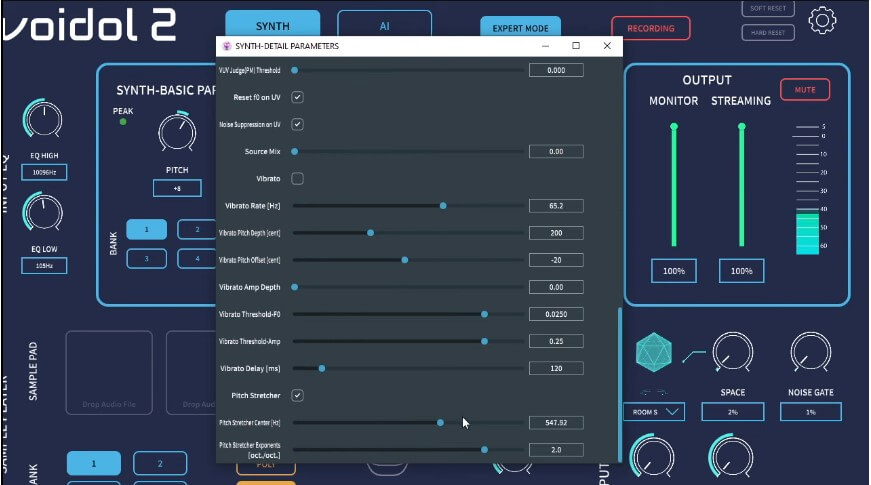Uncheck the Pitch Stretcher option
The height and width of the screenshot is (485, 871).
[x=297, y=396]
